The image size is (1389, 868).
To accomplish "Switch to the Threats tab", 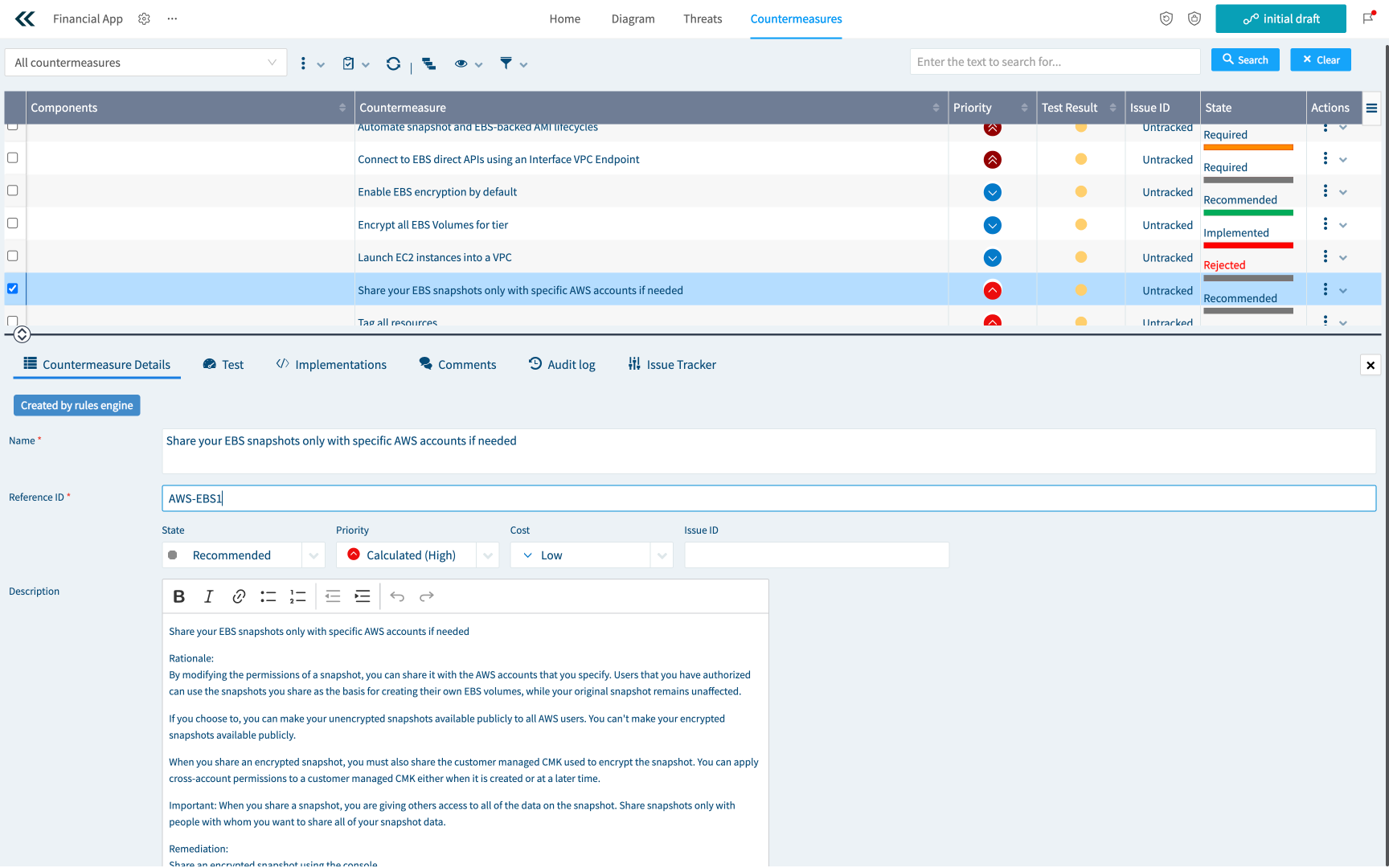I will [702, 18].
